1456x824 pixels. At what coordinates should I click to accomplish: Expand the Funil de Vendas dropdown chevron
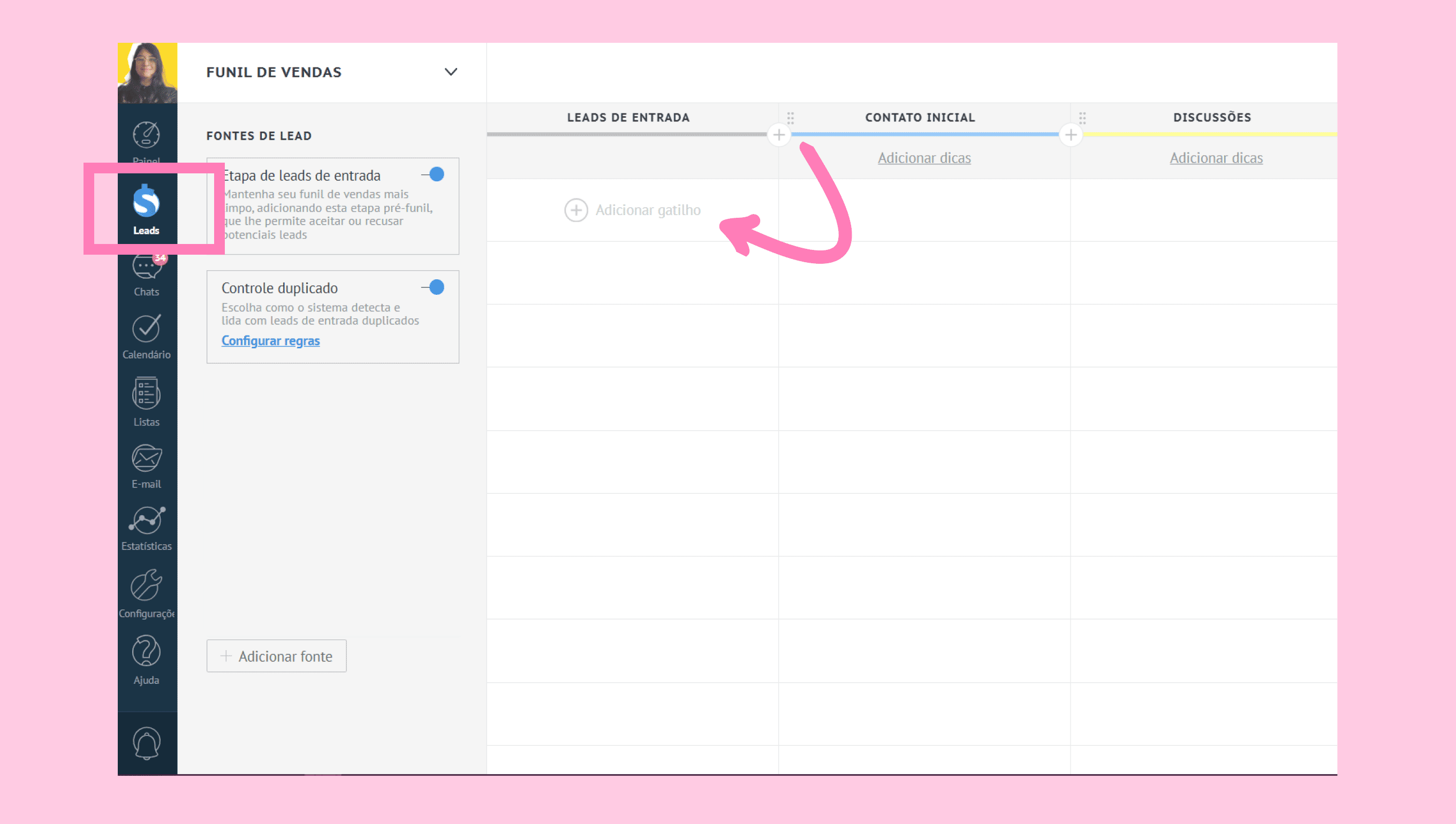click(451, 72)
